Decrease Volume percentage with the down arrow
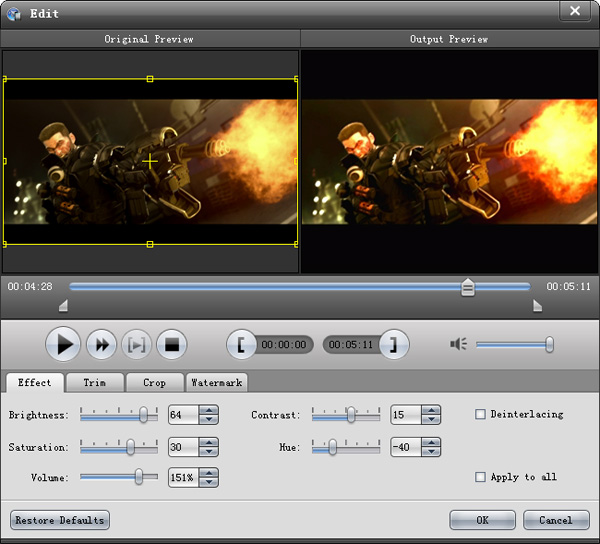Image resolution: width=600 pixels, height=544 pixels. 209,482
